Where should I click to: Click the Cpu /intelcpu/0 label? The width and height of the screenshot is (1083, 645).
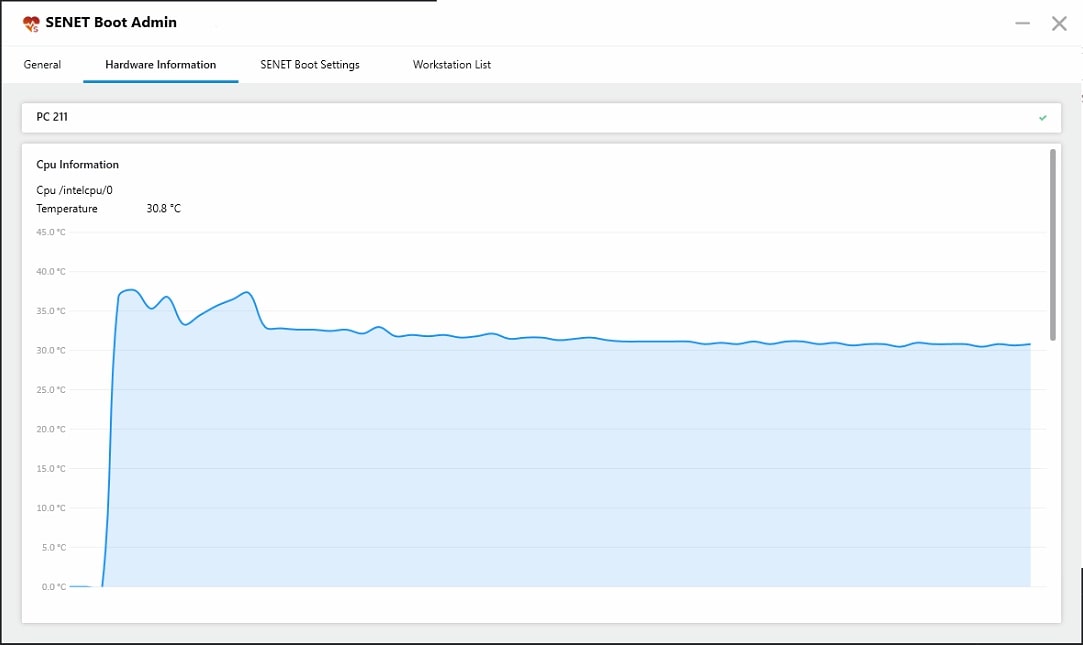(x=75, y=190)
